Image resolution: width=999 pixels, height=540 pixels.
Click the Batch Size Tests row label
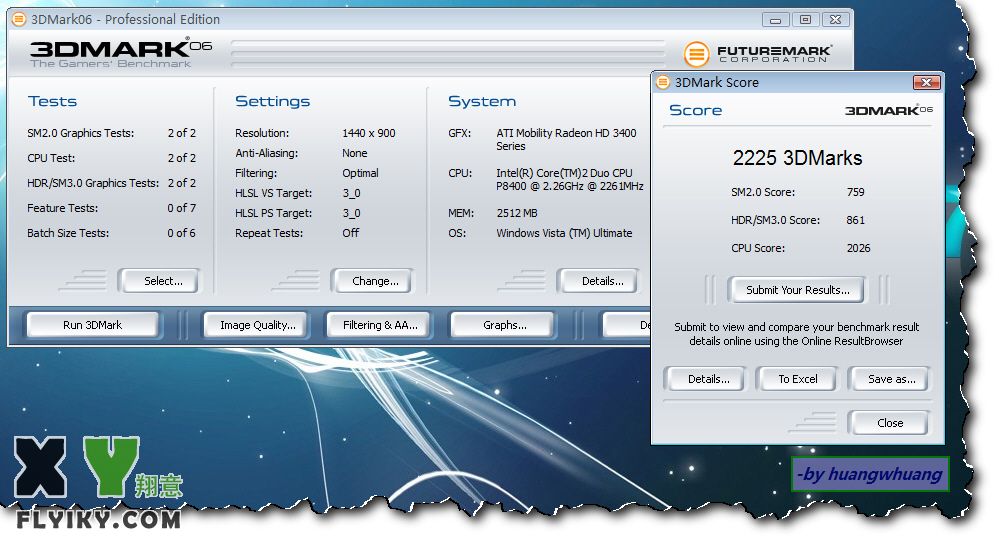tap(68, 233)
